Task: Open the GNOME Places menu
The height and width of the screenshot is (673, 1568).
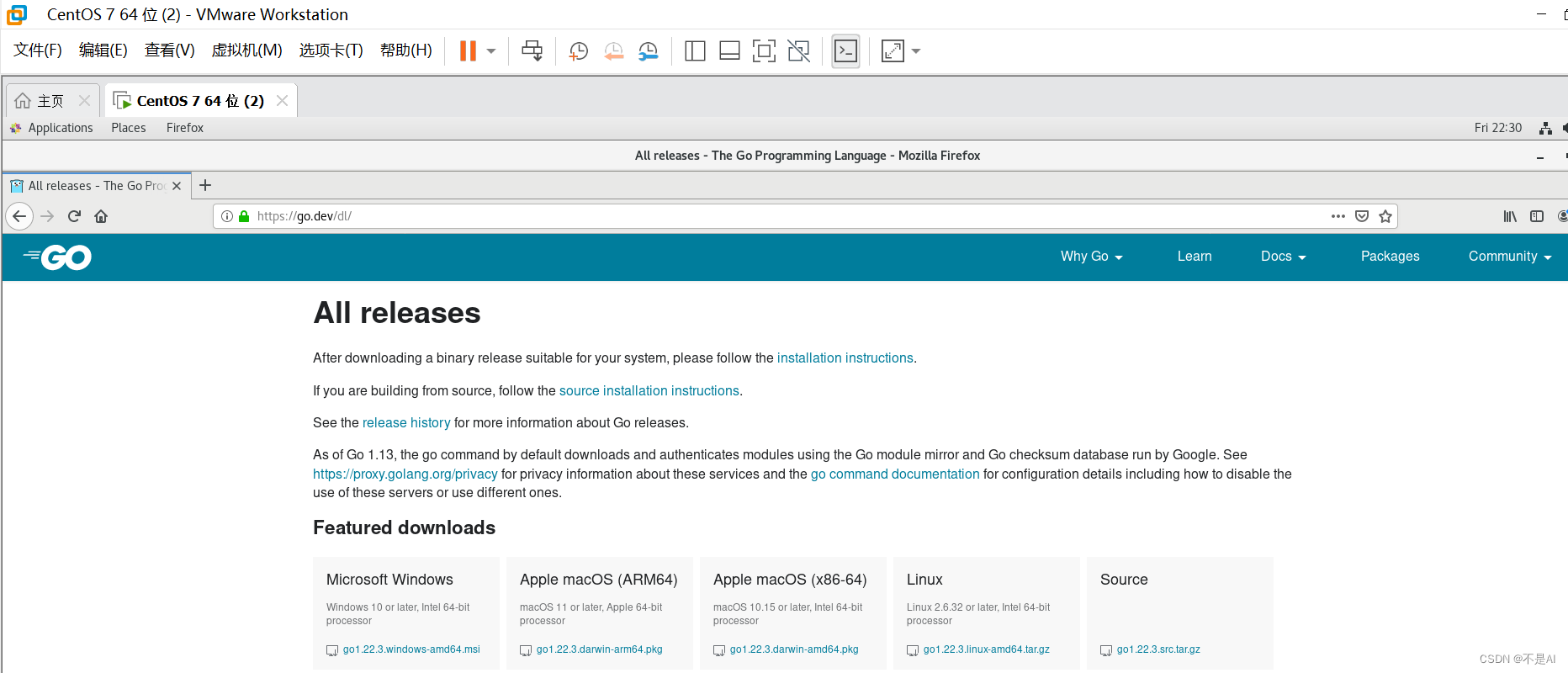Action: click(129, 128)
